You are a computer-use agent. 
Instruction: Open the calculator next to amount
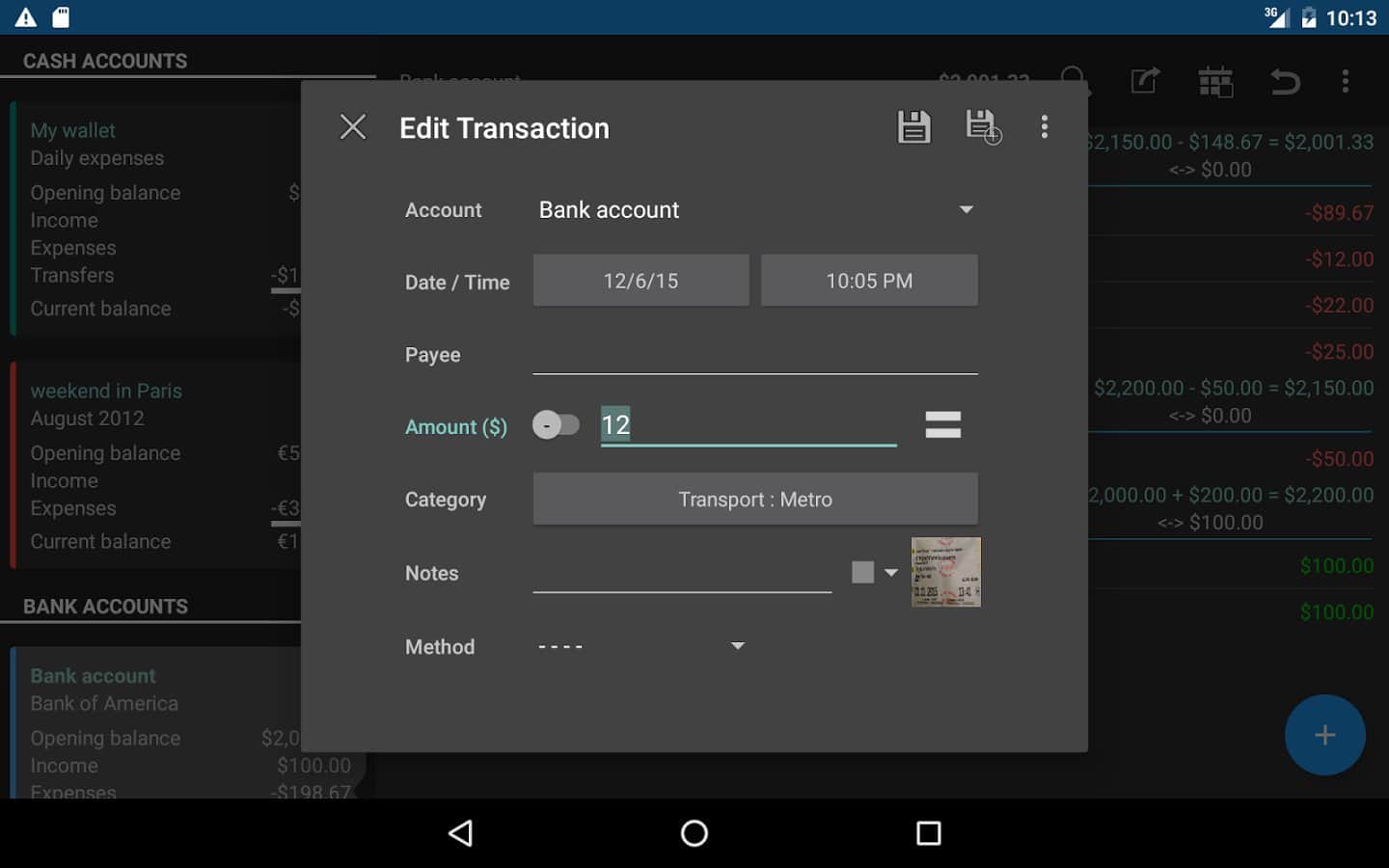click(x=942, y=424)
